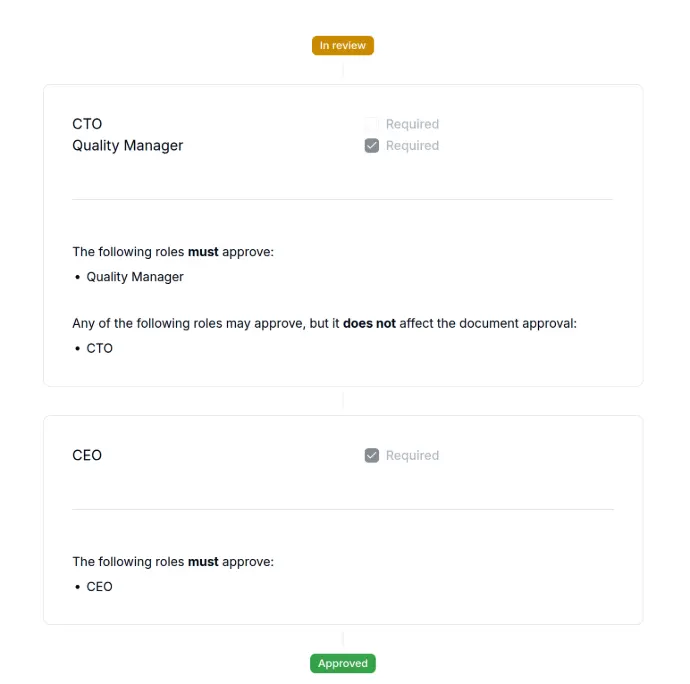The width and height of the screenshot is (690, 684).
Task: Click the Required label beside CTO
Action: [x=412, y=124]
